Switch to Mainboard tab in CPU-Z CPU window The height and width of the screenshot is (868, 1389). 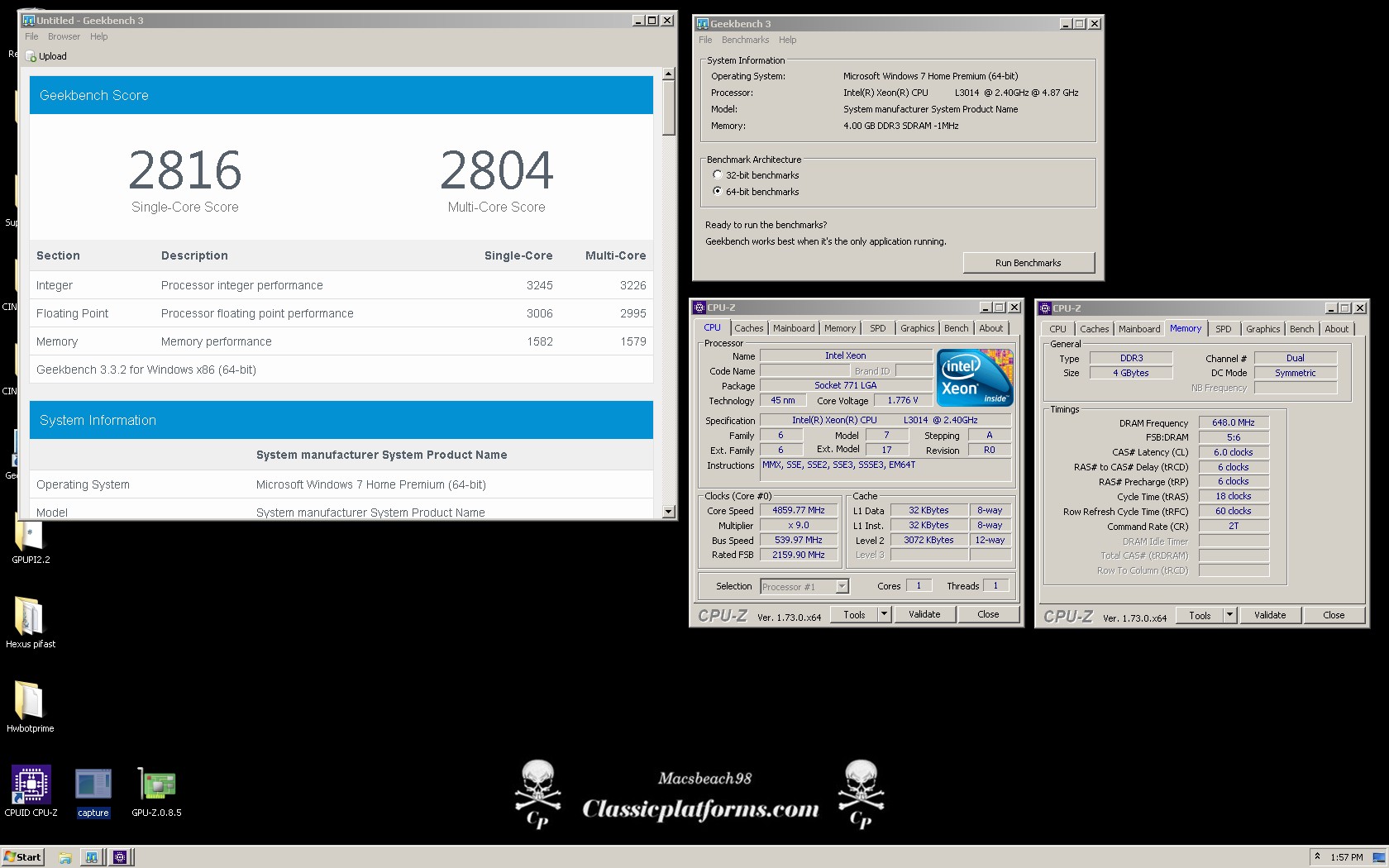click(x=794, y=328)
